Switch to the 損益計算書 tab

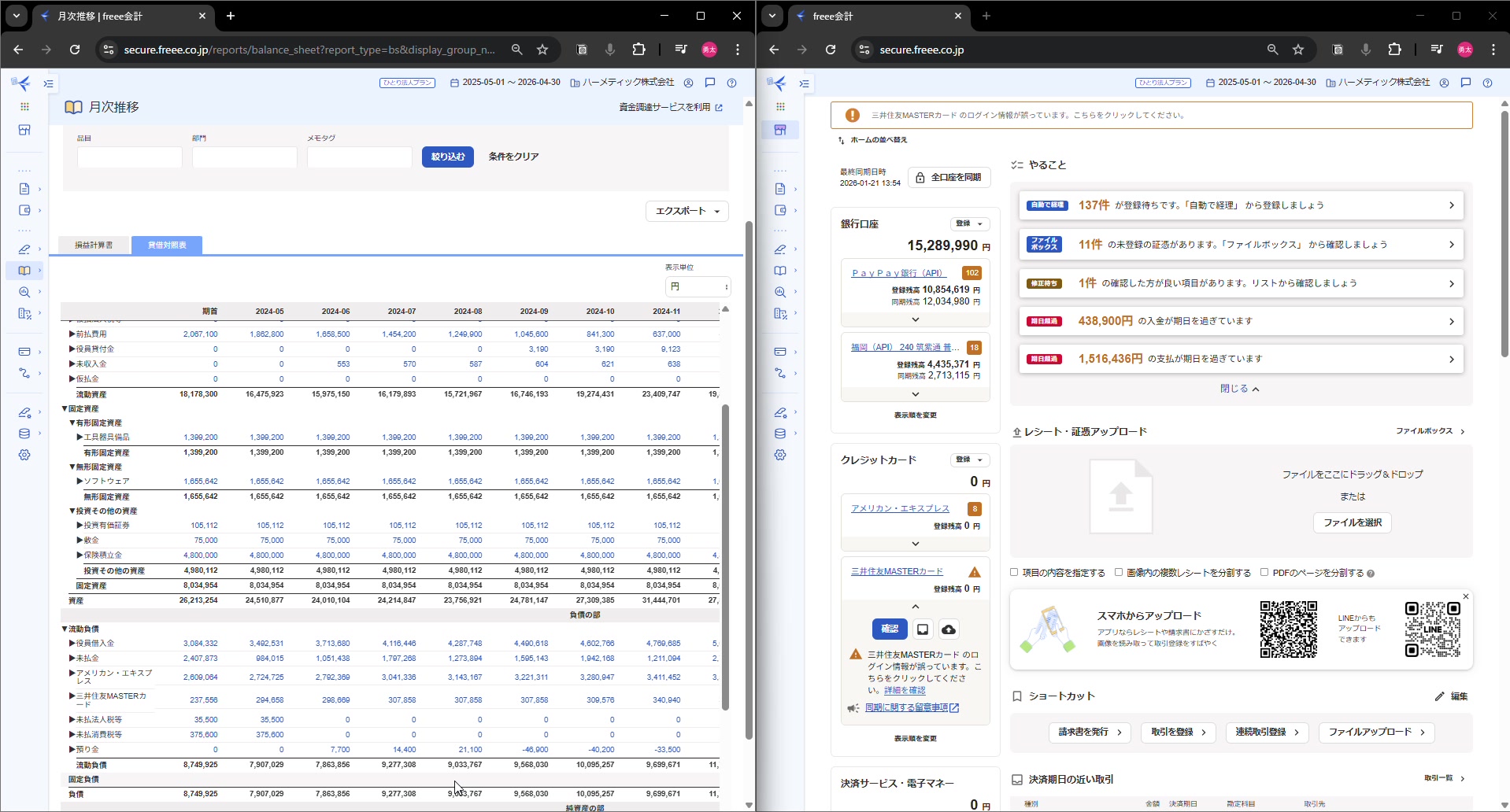[94, 245]
